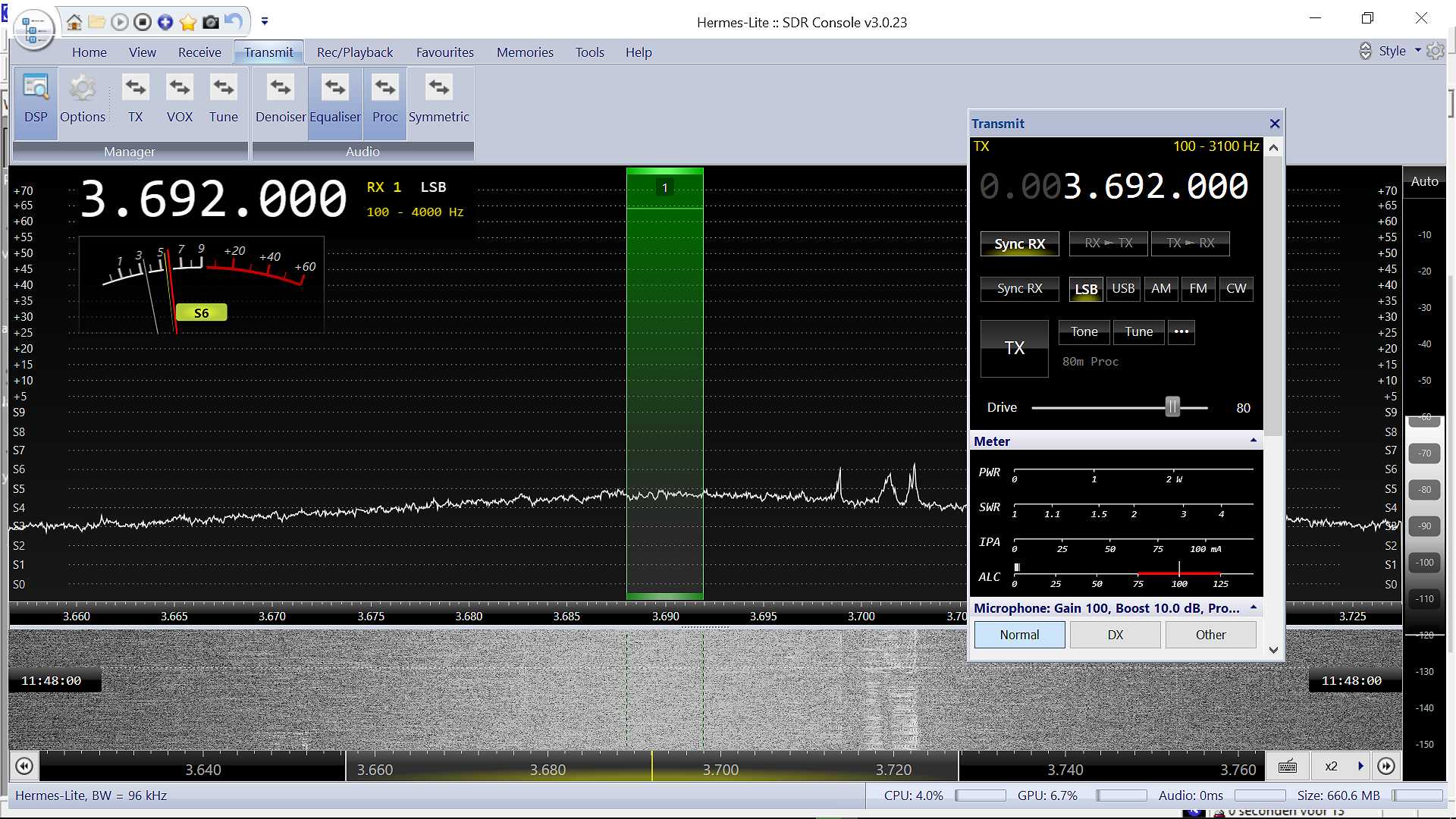
Task: Click the right circular arrow on band scope
Action: click(1386, 767)
